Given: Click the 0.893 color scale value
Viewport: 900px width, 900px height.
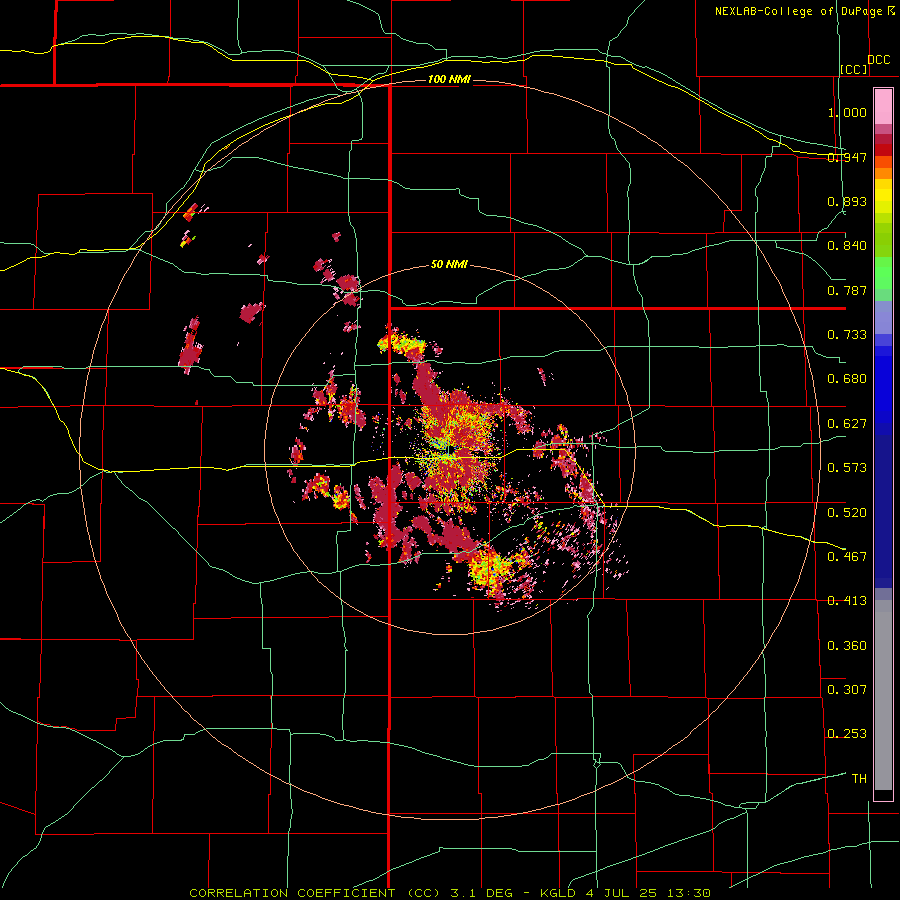Looking at the screenshot, I should (x=847, y=201).
